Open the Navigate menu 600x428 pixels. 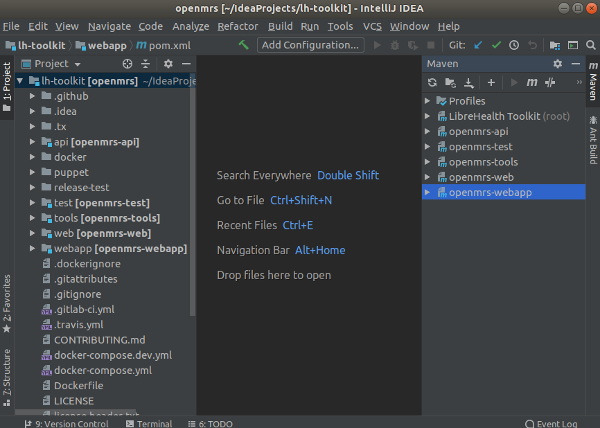pyautogui.click(x=109, y=26)
